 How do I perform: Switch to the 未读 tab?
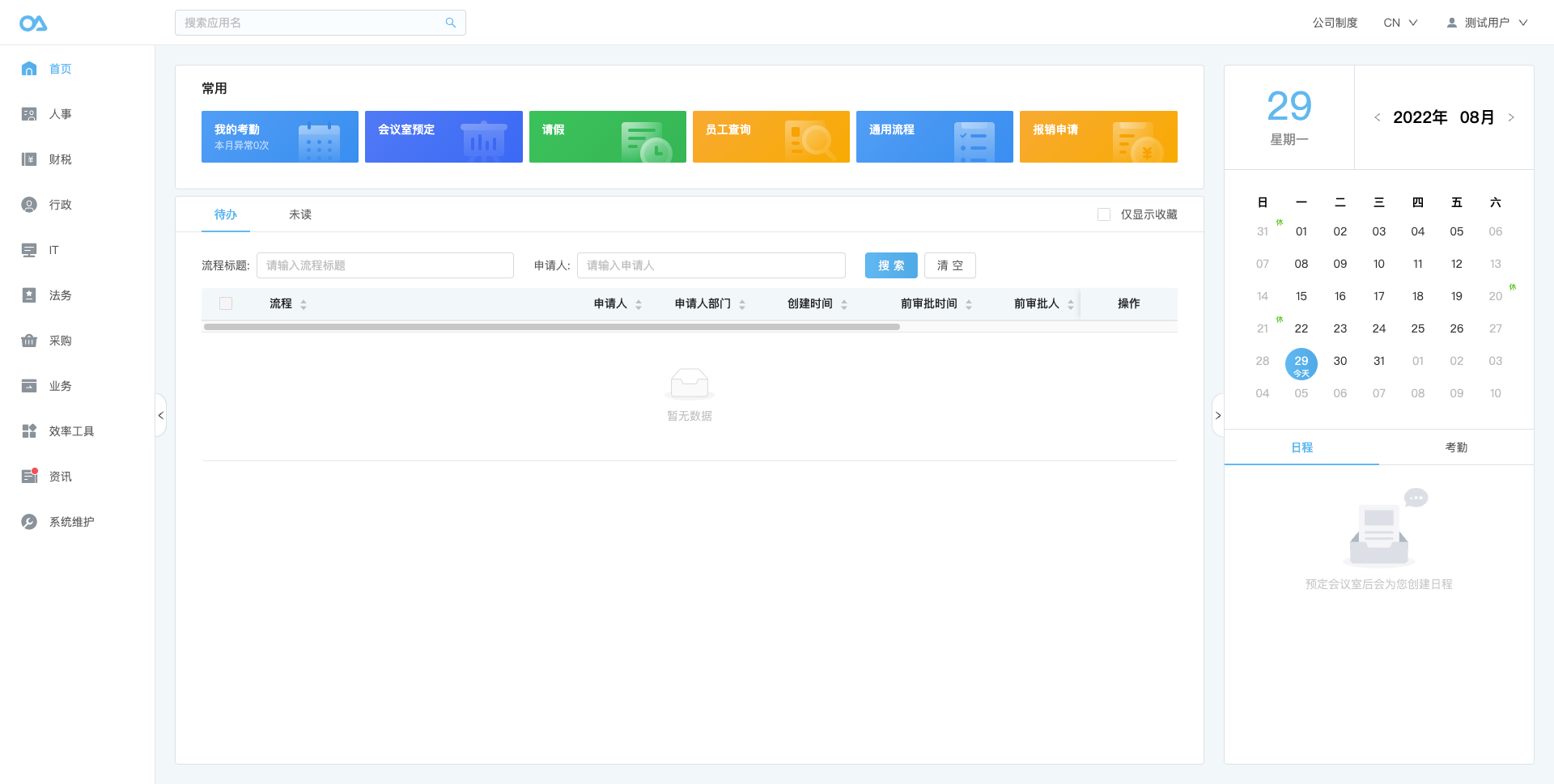coord(300,214)
